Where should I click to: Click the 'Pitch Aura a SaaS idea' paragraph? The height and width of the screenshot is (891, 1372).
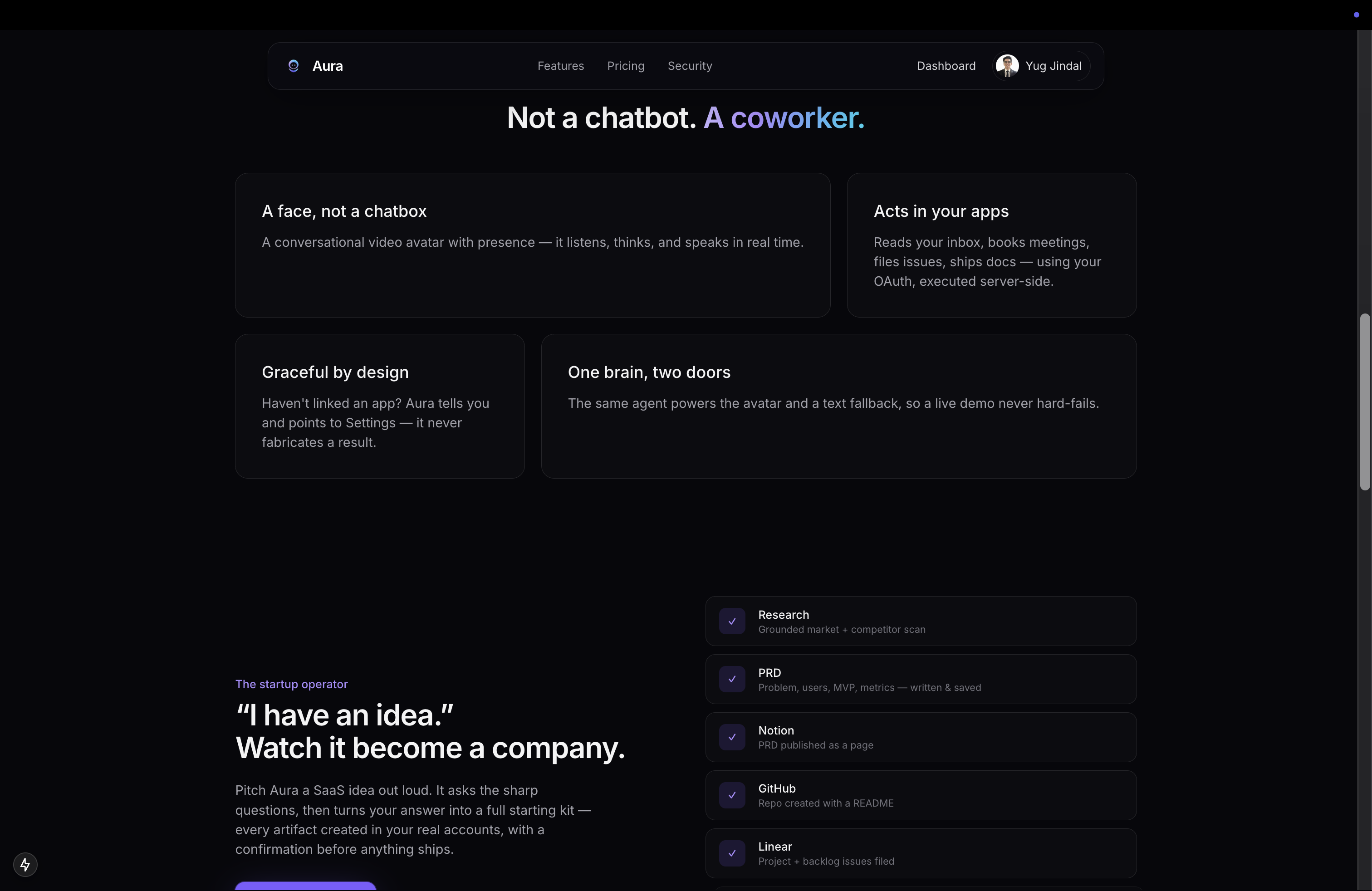[413, 820]
